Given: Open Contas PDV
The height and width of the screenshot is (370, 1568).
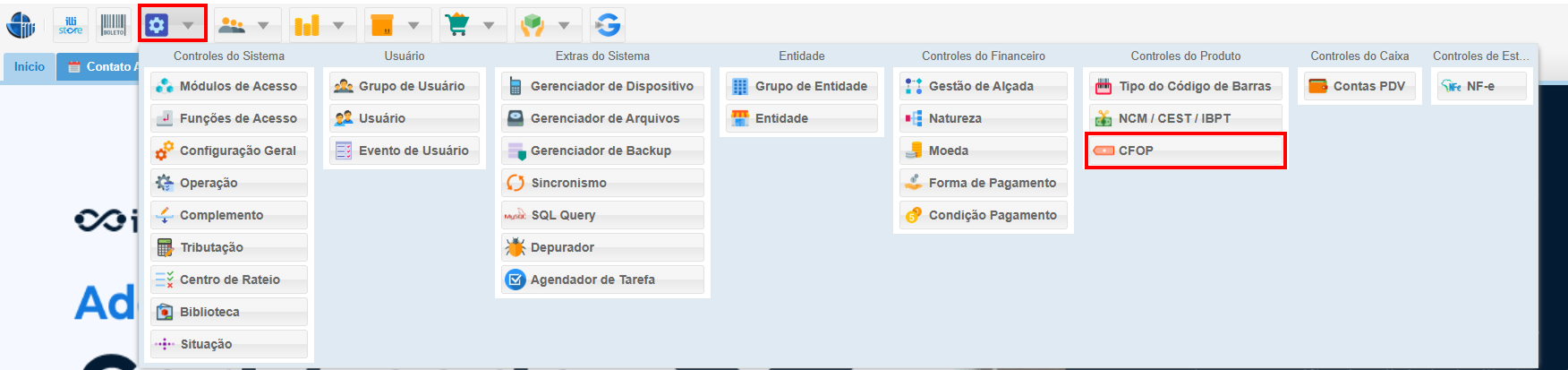Looking at the screenshot, I should (x=1359, y=86).
